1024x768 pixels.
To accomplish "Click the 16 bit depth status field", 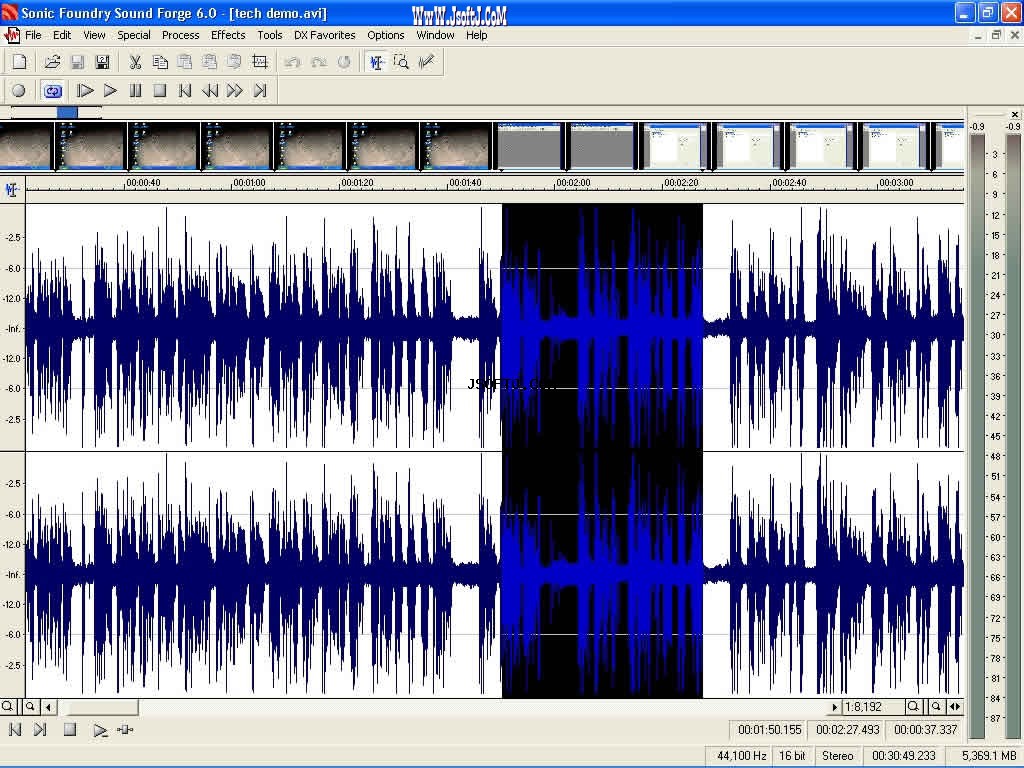I will [x=792, y=756].
